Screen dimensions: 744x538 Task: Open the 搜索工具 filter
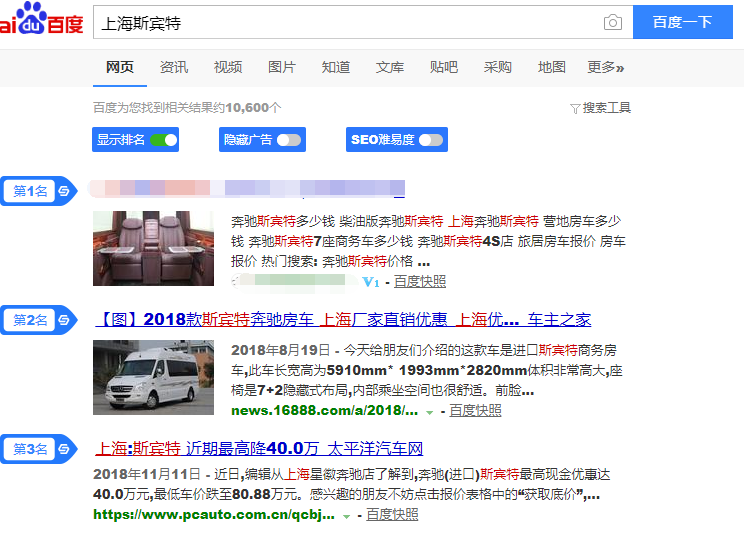tap(600, 108)
